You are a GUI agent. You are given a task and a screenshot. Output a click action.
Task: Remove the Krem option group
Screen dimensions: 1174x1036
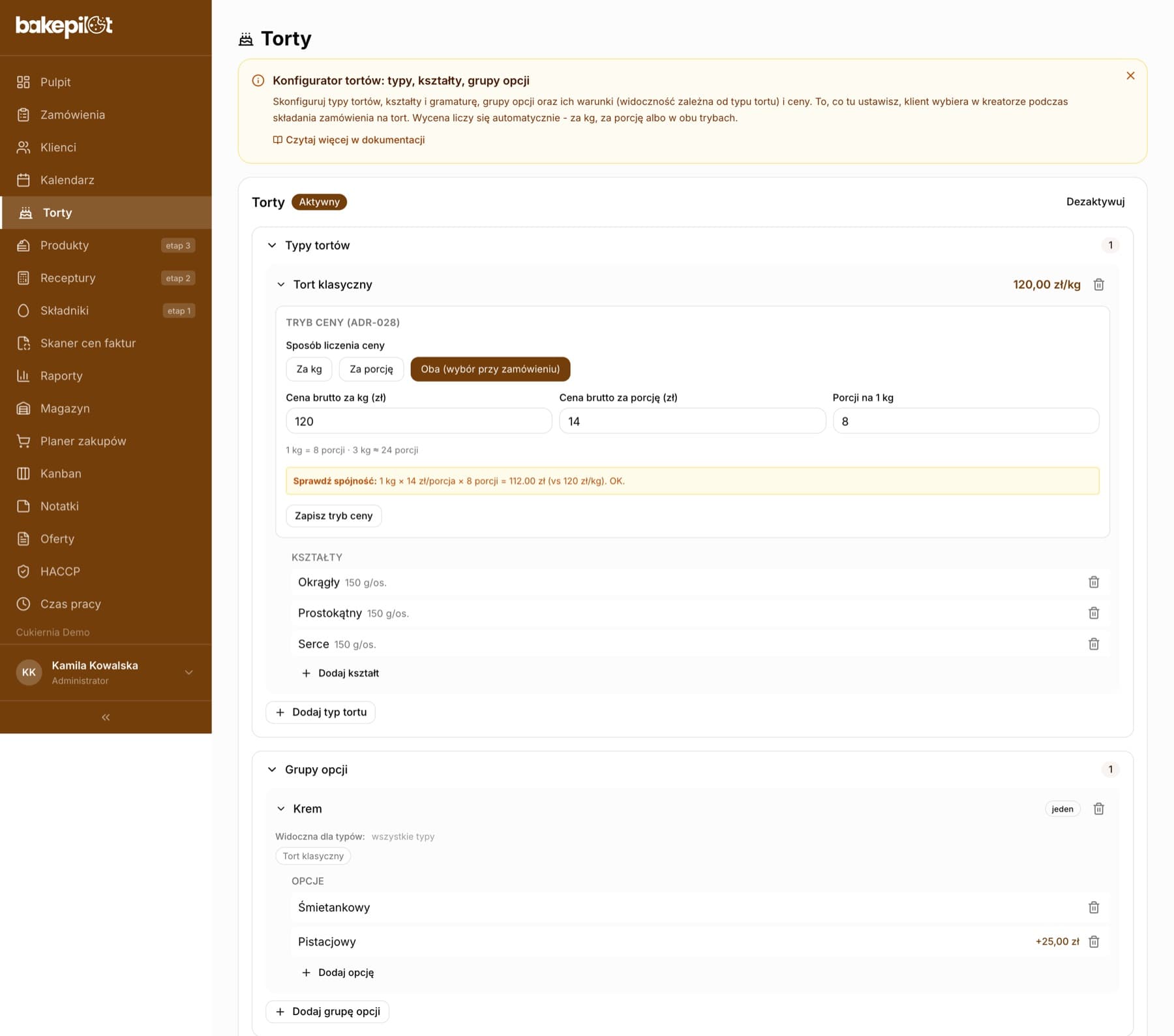pos(1098,809)
